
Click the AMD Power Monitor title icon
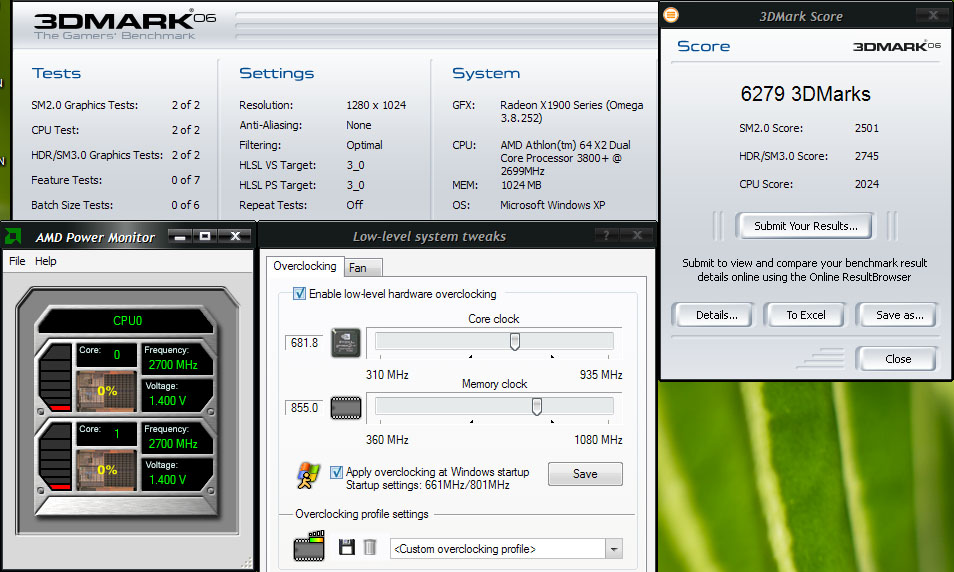click(13, 236)
